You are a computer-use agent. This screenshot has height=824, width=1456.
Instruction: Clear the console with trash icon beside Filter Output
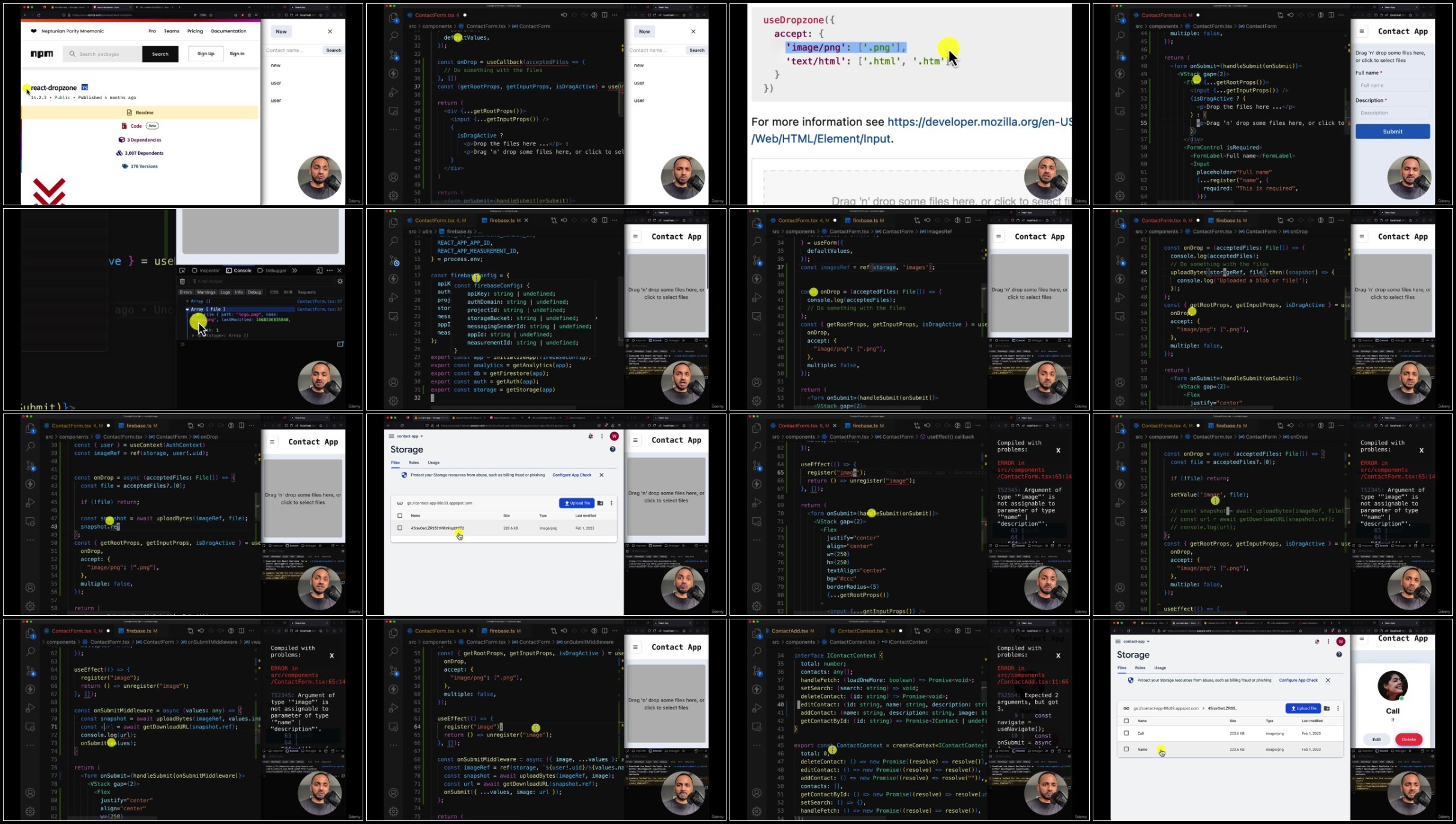(183, 281)
